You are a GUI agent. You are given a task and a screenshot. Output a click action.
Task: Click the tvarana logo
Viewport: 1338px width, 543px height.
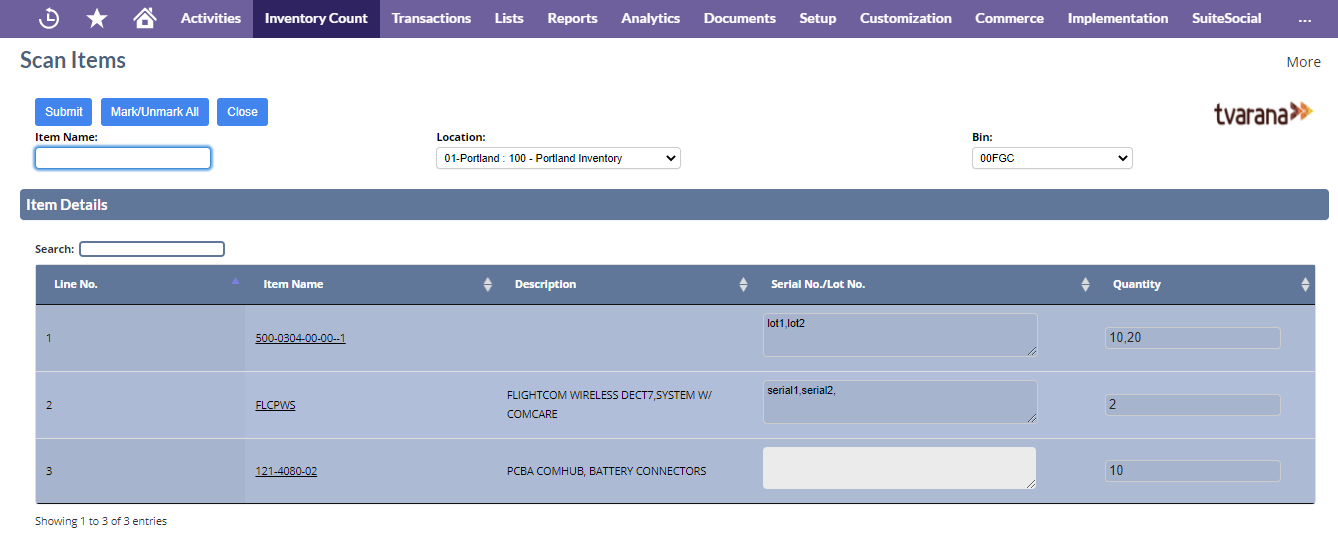1263,112
